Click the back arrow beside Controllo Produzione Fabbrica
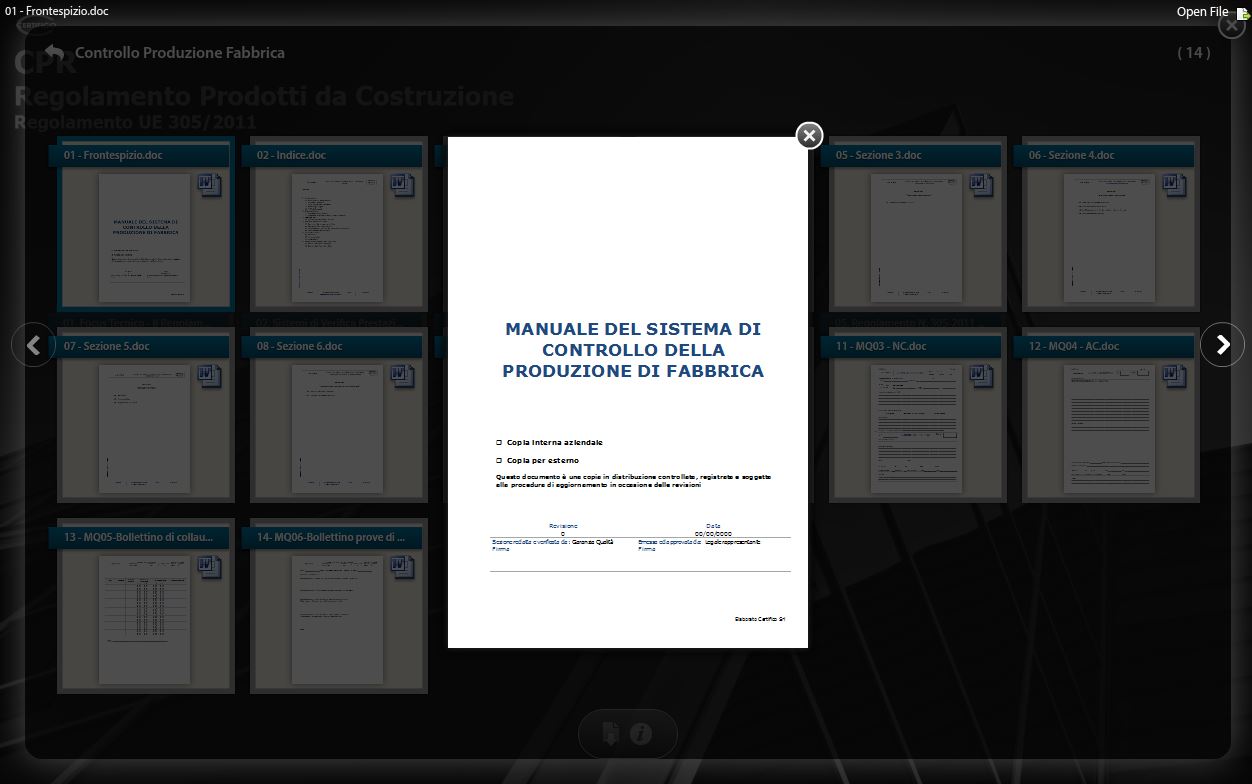1252x784 pixels. click(x=54, y=53)
